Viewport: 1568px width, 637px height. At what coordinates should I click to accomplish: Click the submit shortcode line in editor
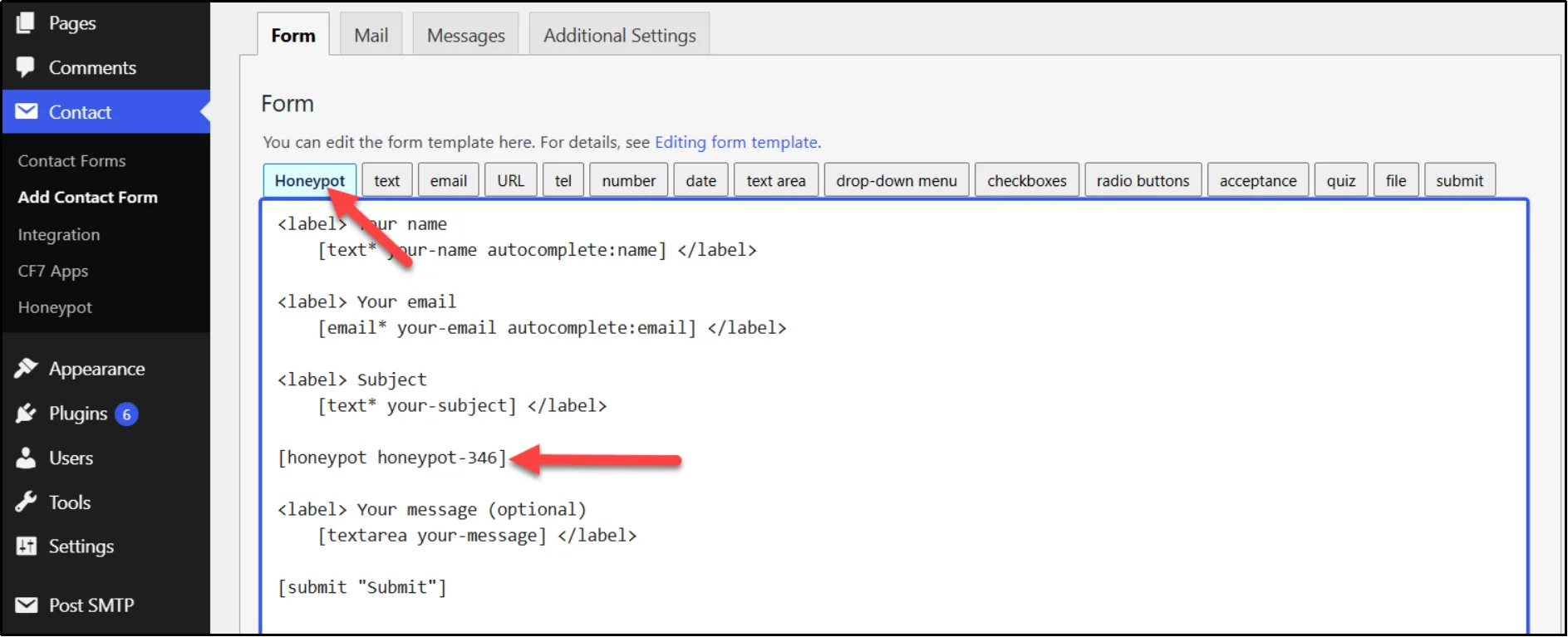362,587
